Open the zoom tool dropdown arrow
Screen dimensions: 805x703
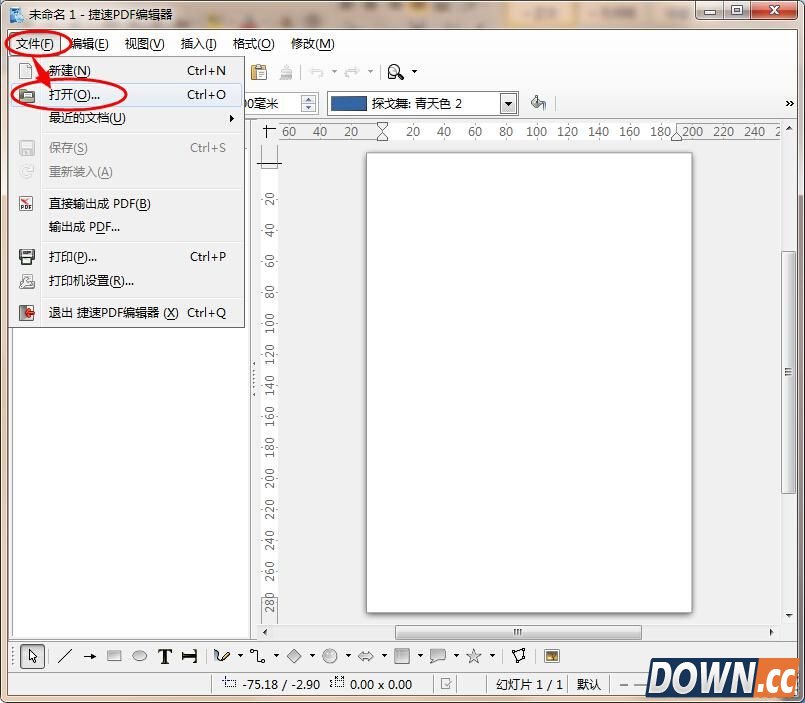[415, 72]
